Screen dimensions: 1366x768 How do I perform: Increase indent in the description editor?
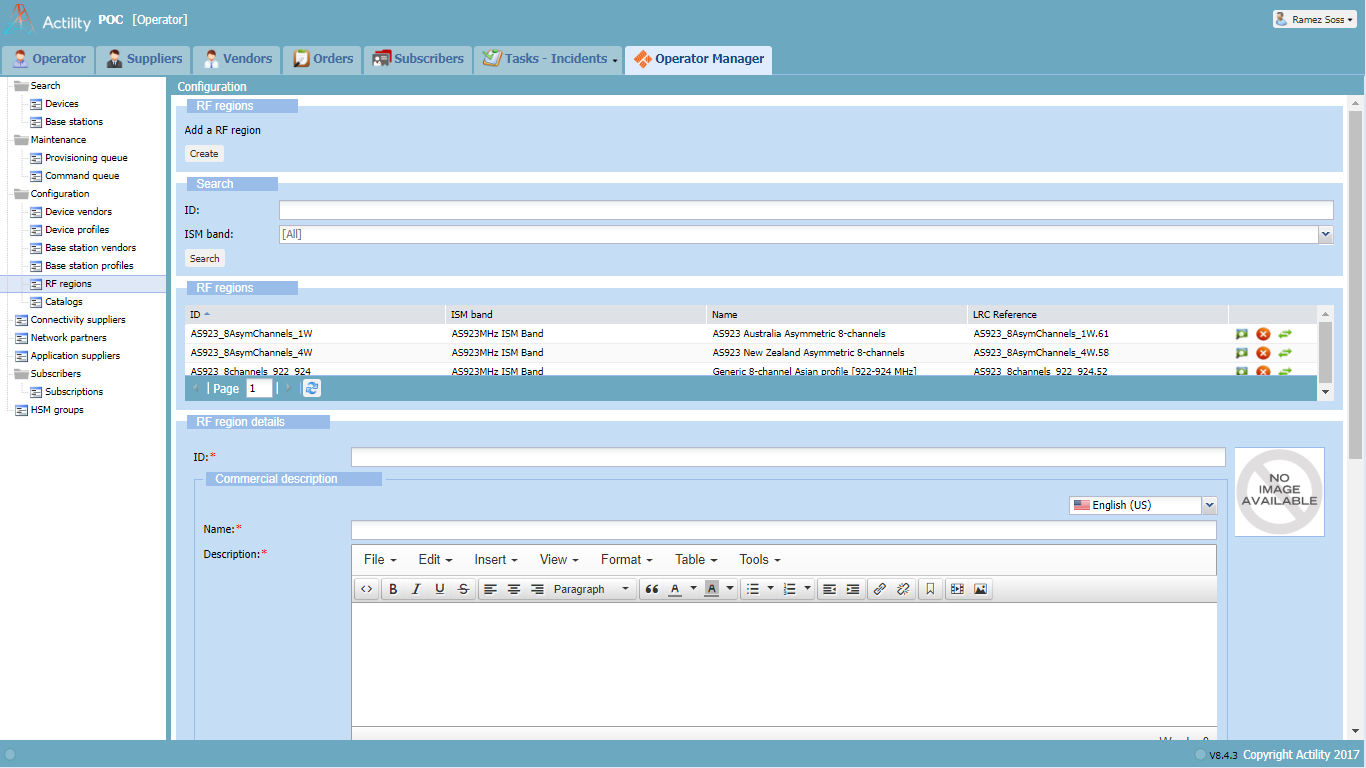coord(852,589)
